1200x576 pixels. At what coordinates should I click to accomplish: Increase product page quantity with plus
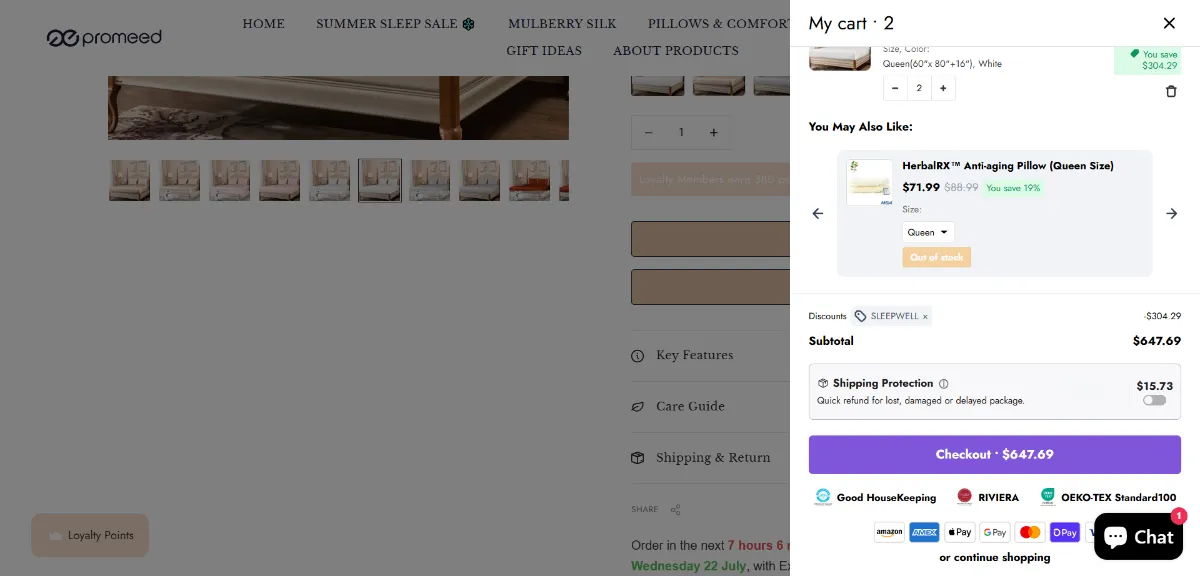tap(713, 132)
